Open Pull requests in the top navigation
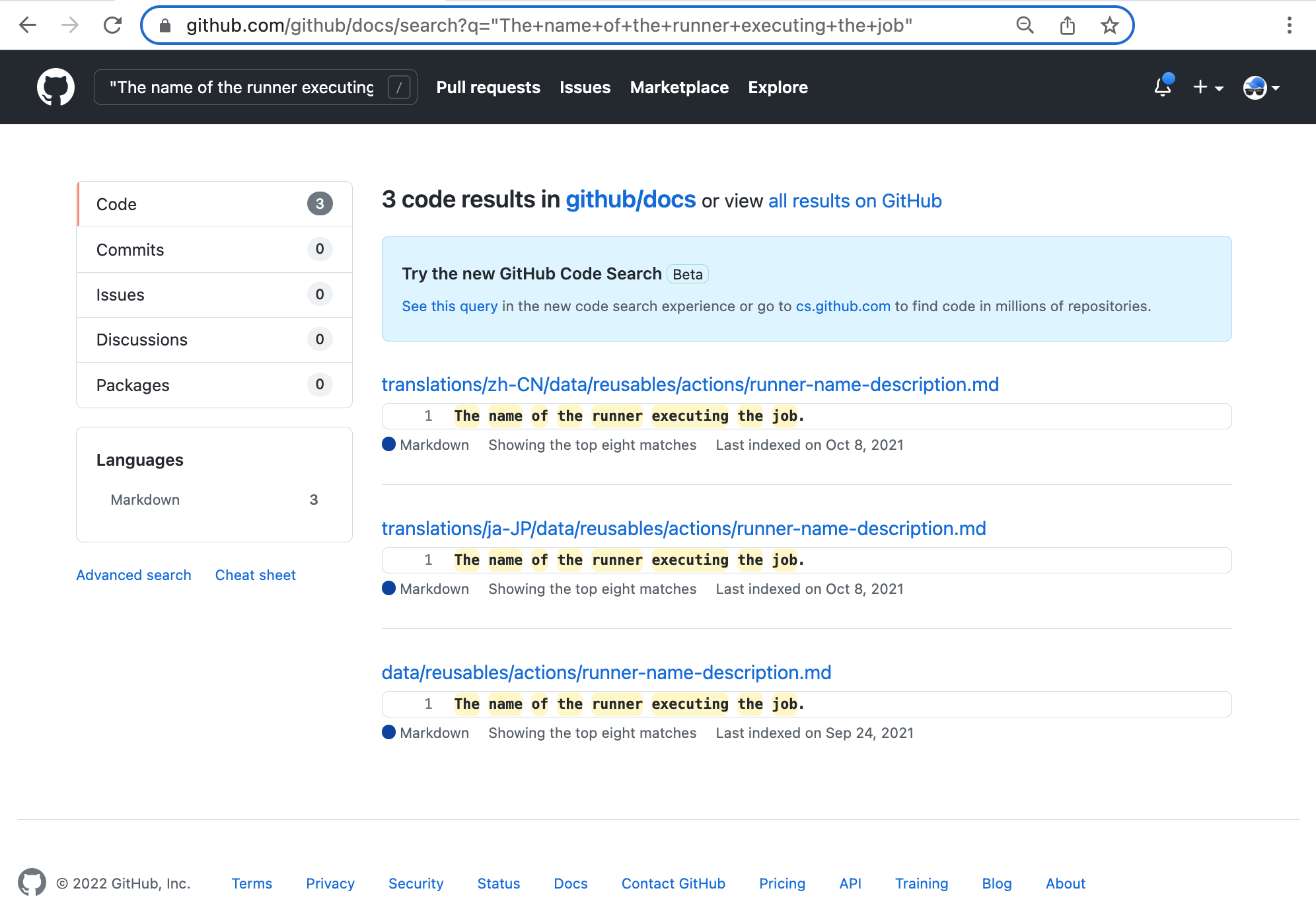1316x909 pixels. [x=488, y=87]
